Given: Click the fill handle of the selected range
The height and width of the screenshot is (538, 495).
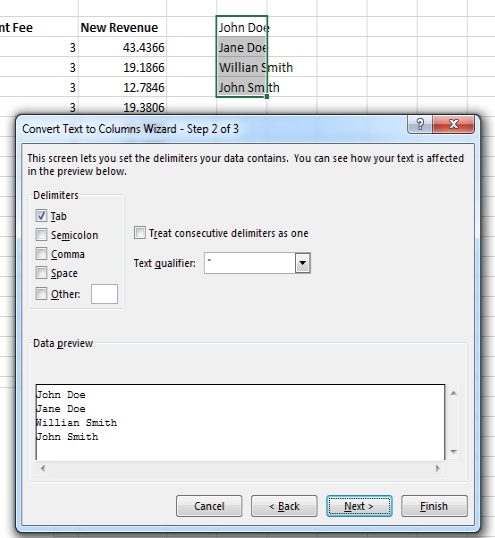Looking at the screenshot, I should 267,97.
